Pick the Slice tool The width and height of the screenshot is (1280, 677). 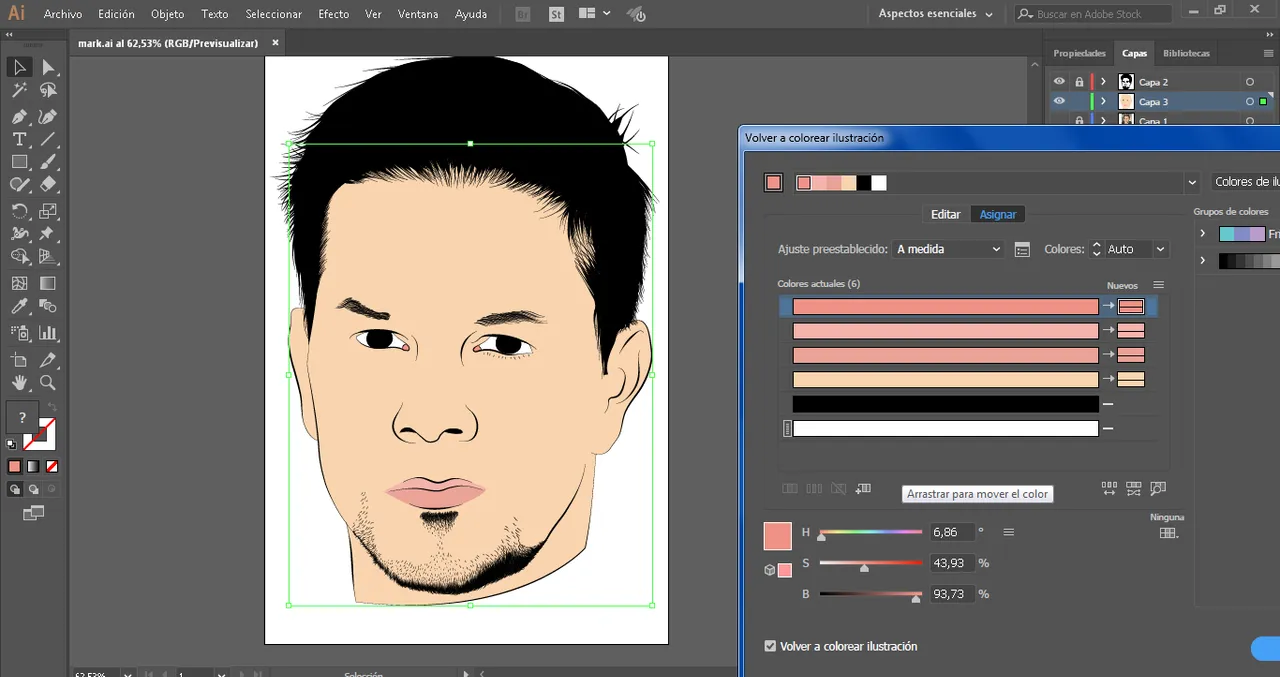point(47,360)
